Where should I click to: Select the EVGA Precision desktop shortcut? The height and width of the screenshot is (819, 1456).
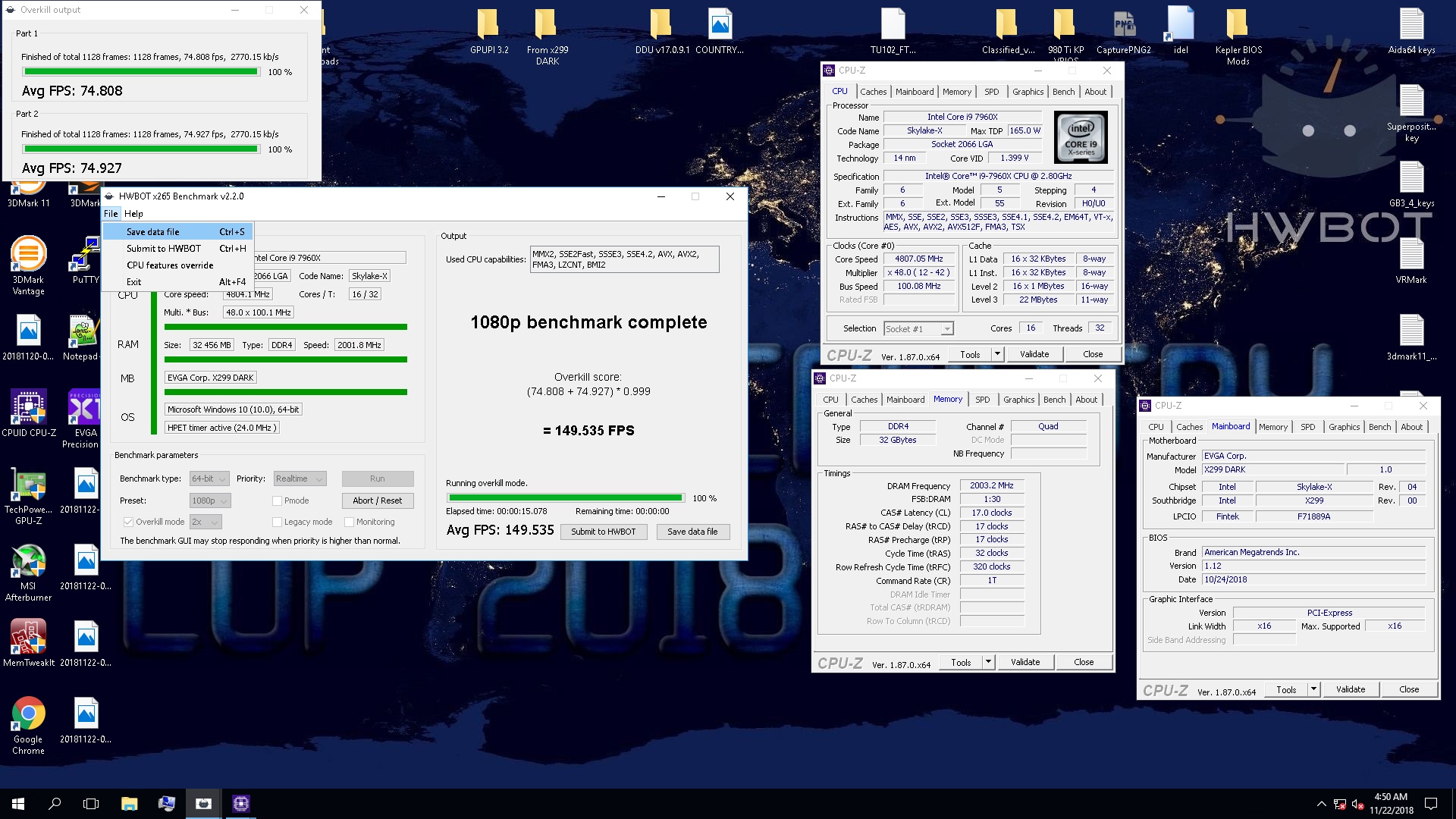pos(83,419)
